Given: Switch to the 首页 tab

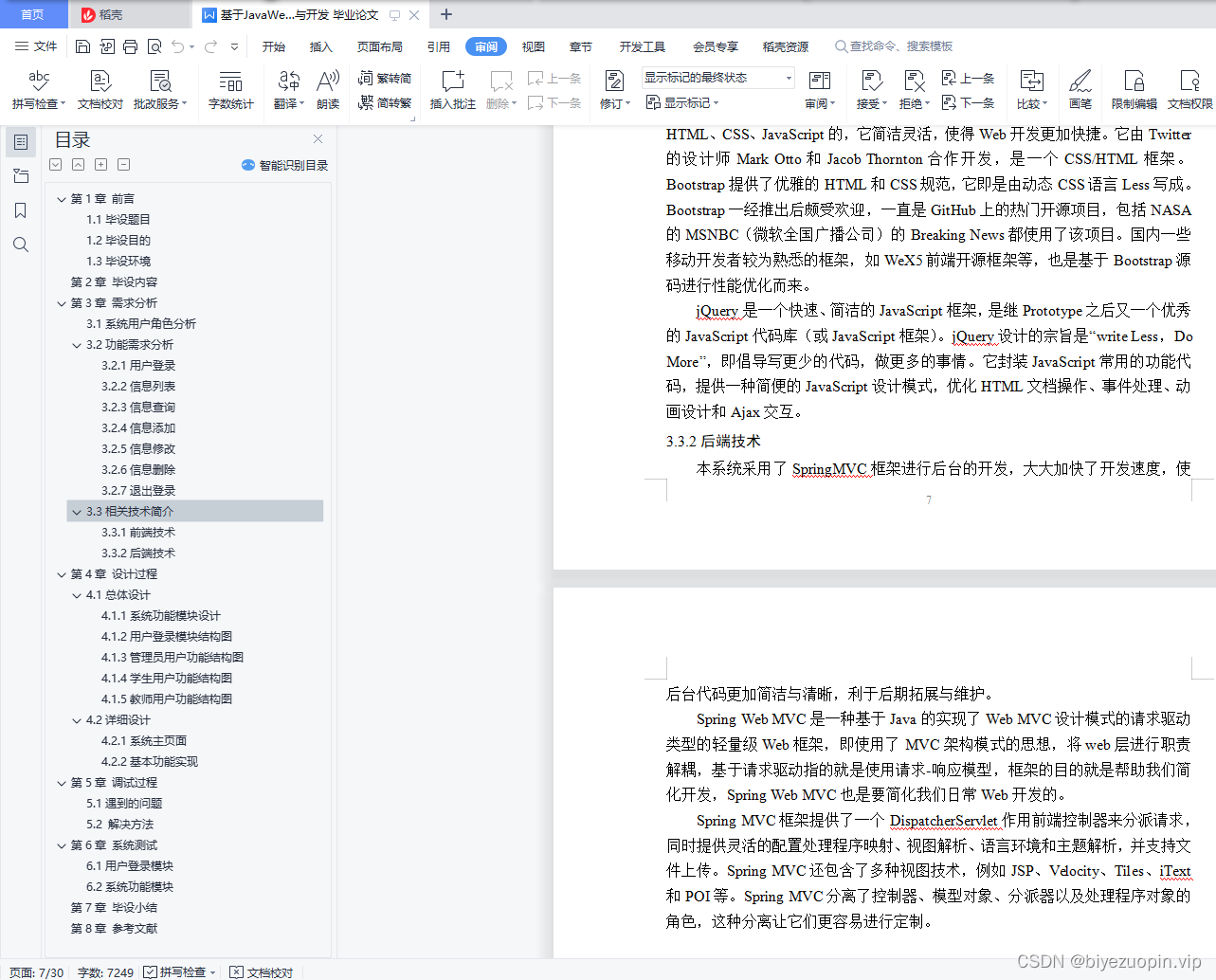Looking at the screenshot, I should point(32,14).
